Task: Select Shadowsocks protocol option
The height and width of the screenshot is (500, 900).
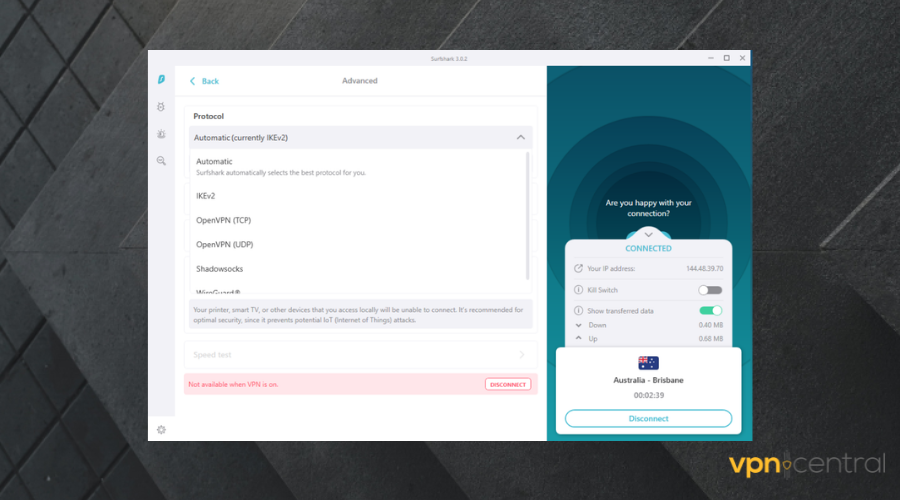Action: (x=219, y=269)
